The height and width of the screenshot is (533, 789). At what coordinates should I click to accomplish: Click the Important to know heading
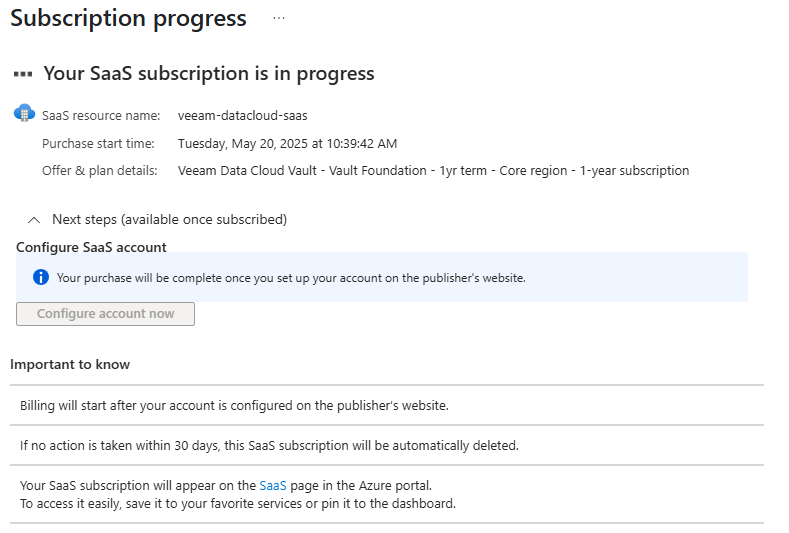click(x=70, y=364)
